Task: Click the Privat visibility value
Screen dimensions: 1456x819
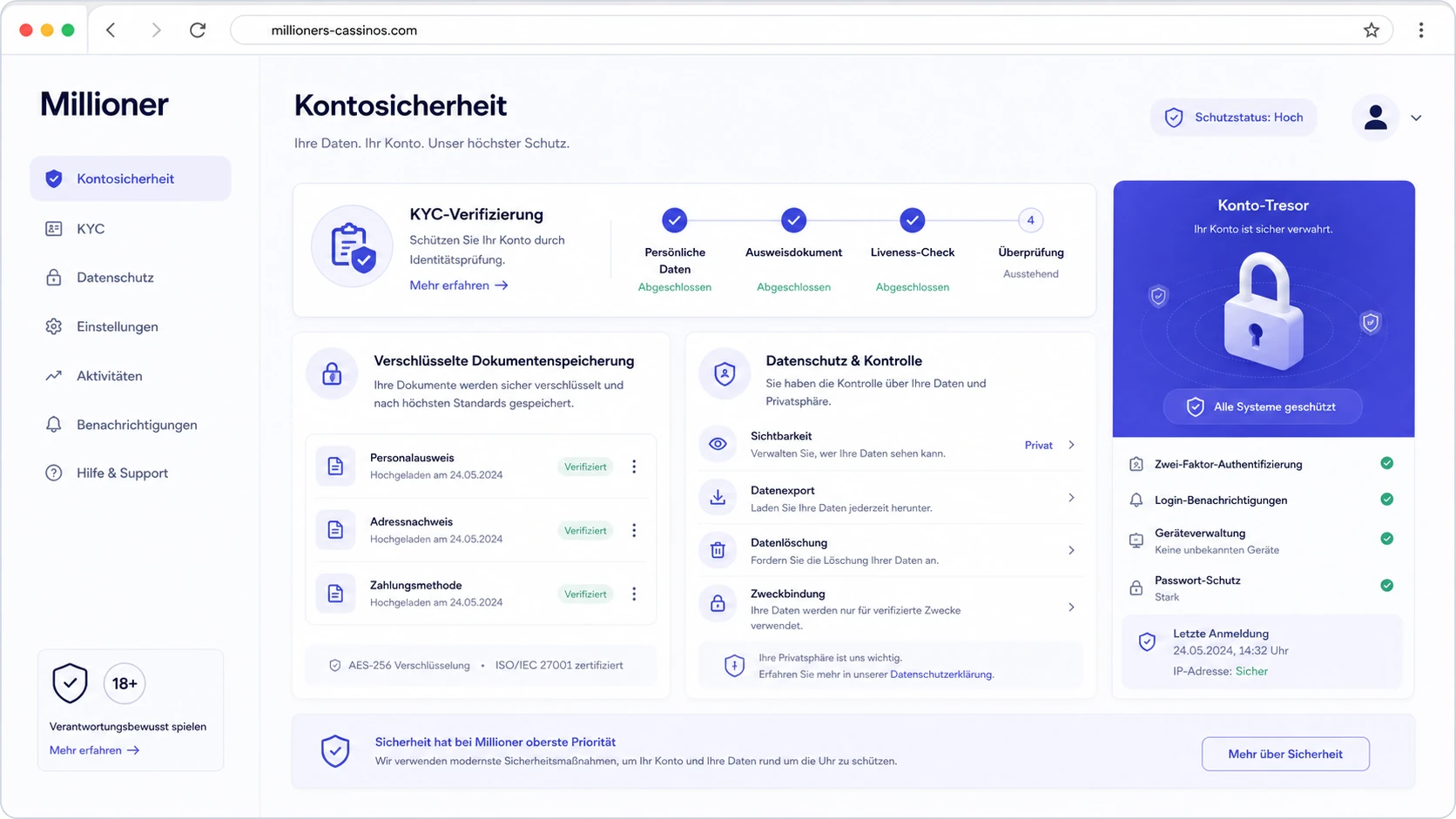Action: [x=1038, y=445]
